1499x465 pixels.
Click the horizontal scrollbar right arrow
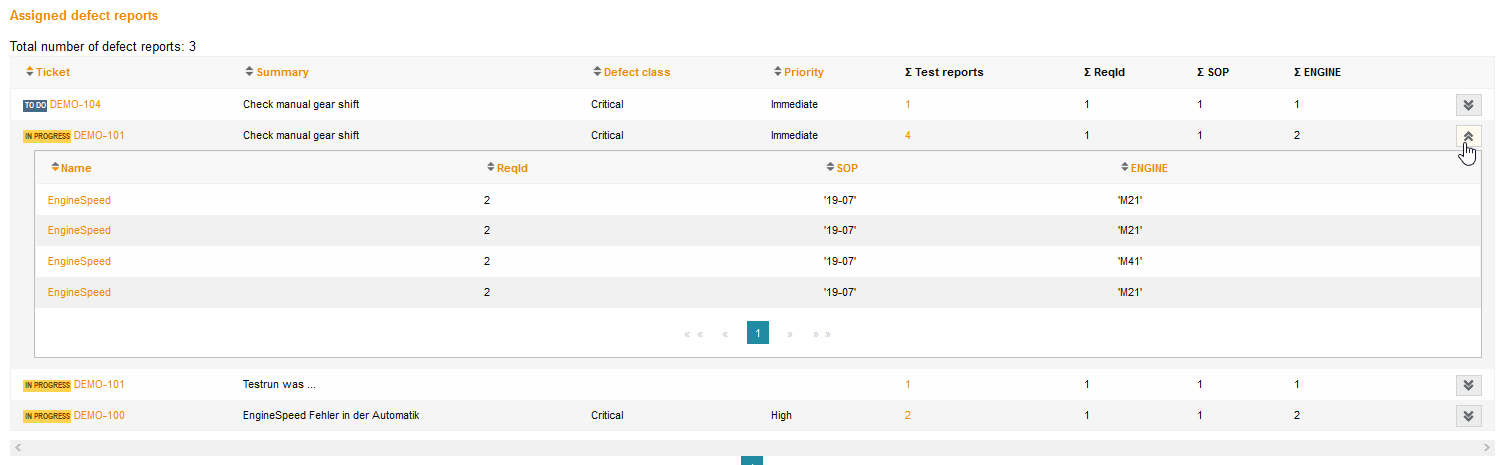point(1487,447)
